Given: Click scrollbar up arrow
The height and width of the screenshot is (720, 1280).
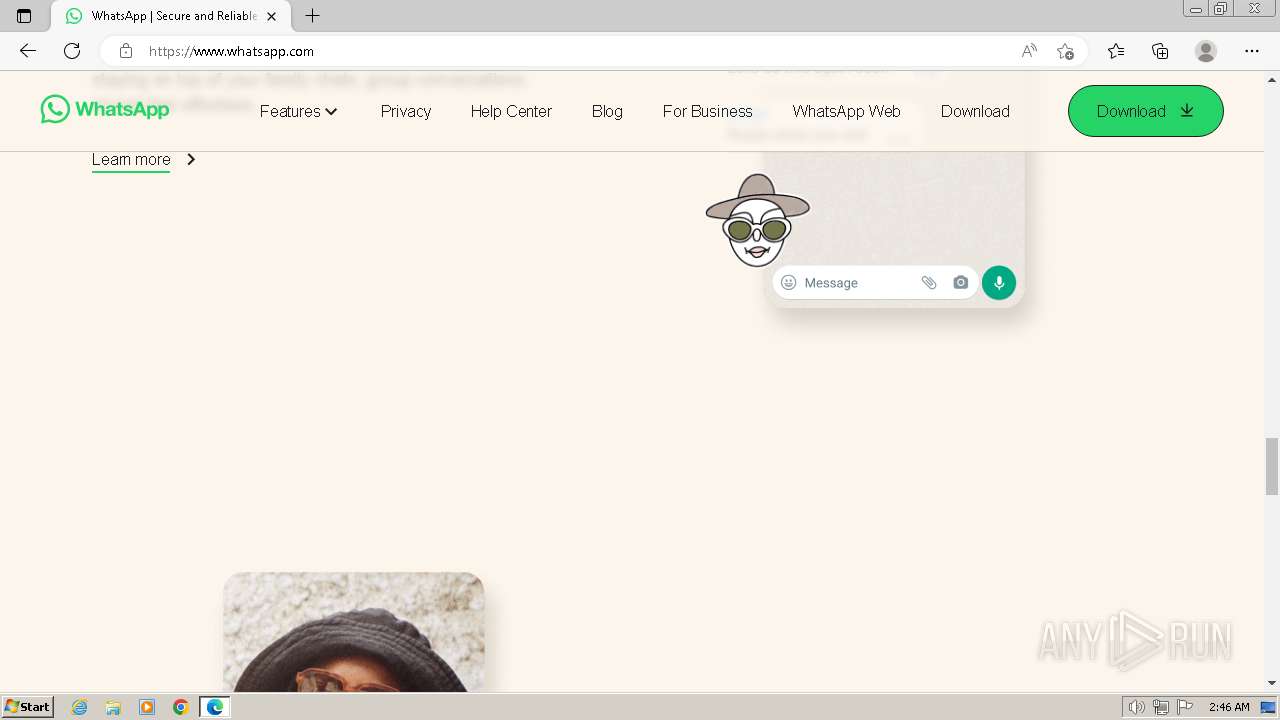Looking at the screenshot, I should pyautogui.click(x=1272, y=79).
